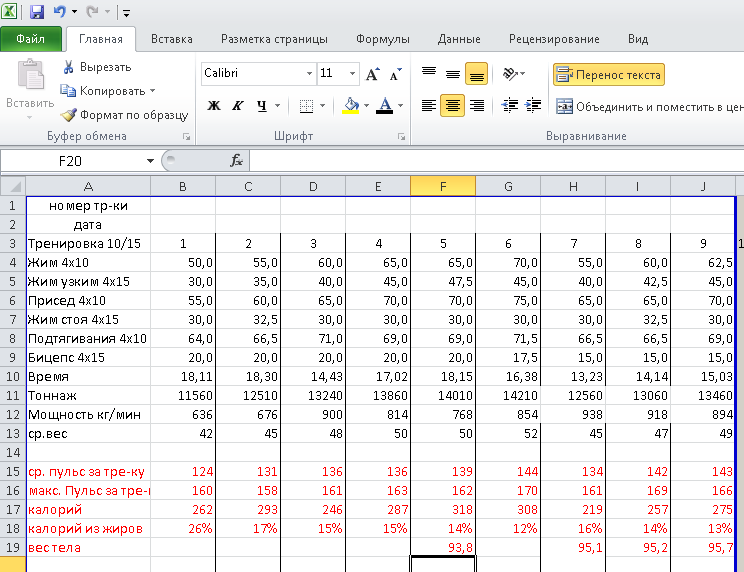Click the Save icon in quick access toolbar
Image resolution: width=744 pixels, height=572 pixels.
click(37, 13)
